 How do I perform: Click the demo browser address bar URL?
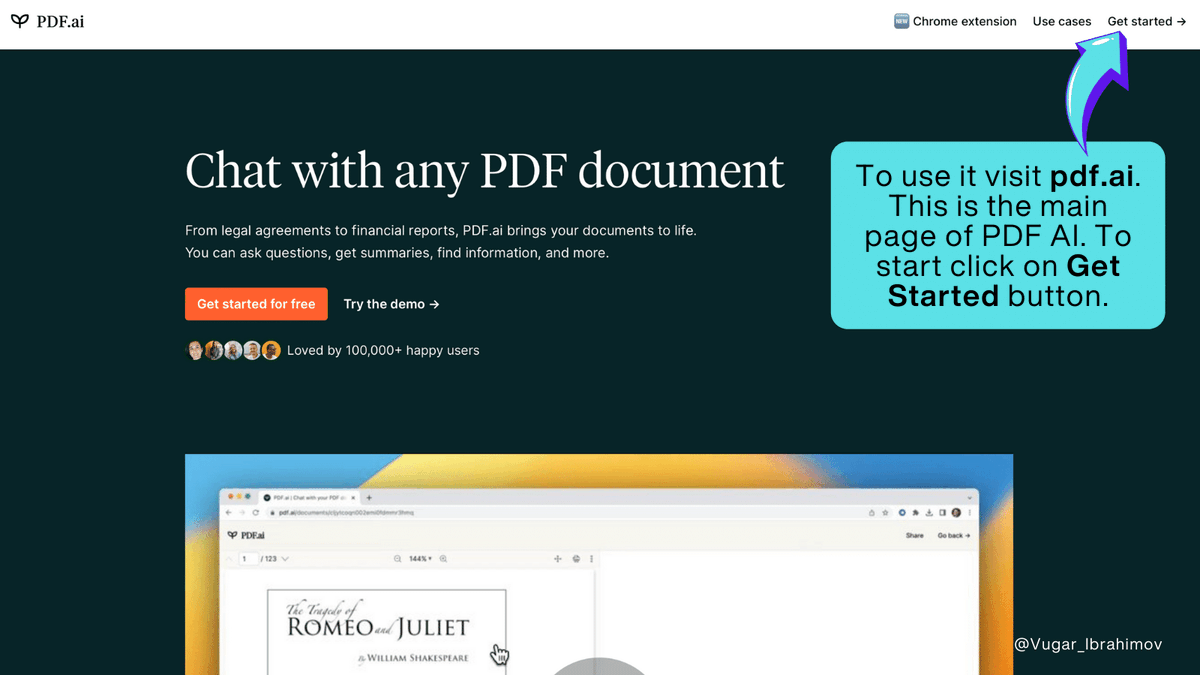point(346,513)
